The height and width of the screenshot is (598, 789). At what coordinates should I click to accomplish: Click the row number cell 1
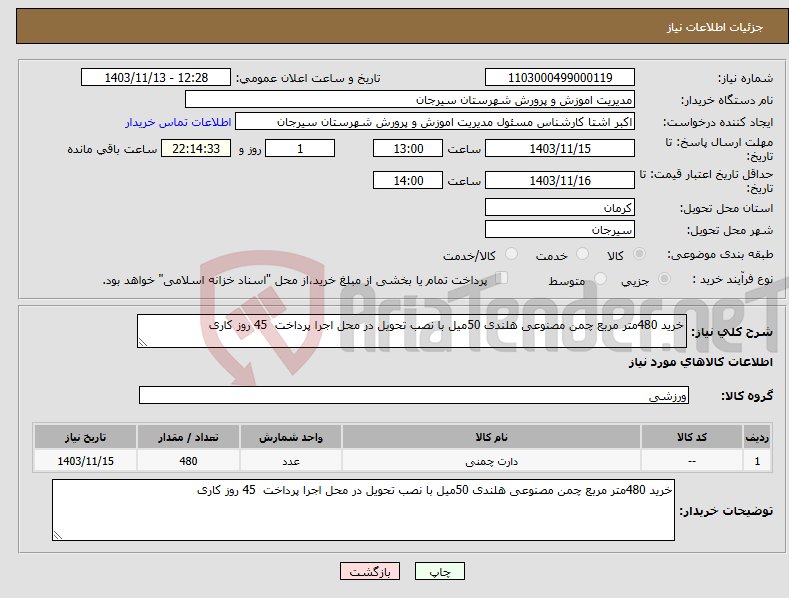[757, 461]
